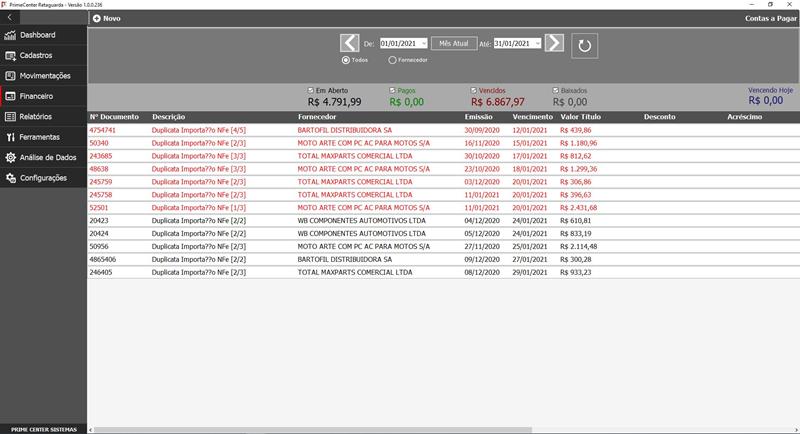
Task: Open the De start date dropdown
Action: click(x=423, y=44)
